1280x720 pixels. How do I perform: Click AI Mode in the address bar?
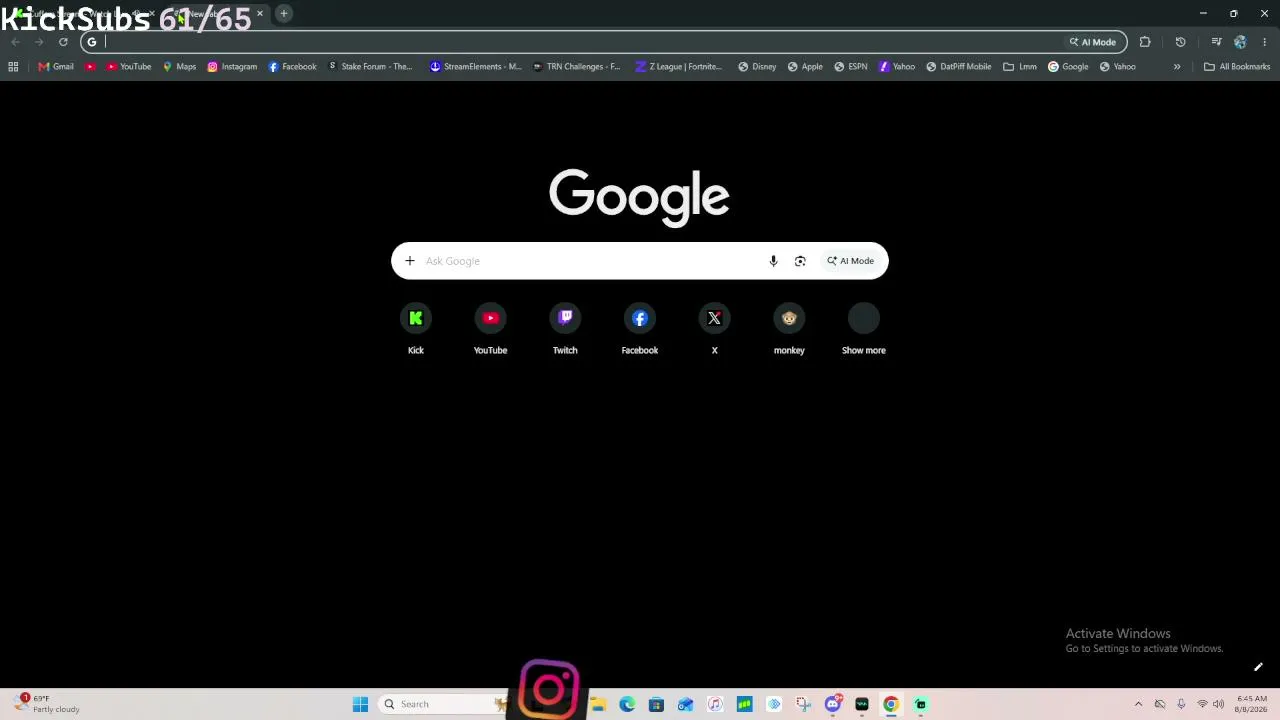(1093, 42)
